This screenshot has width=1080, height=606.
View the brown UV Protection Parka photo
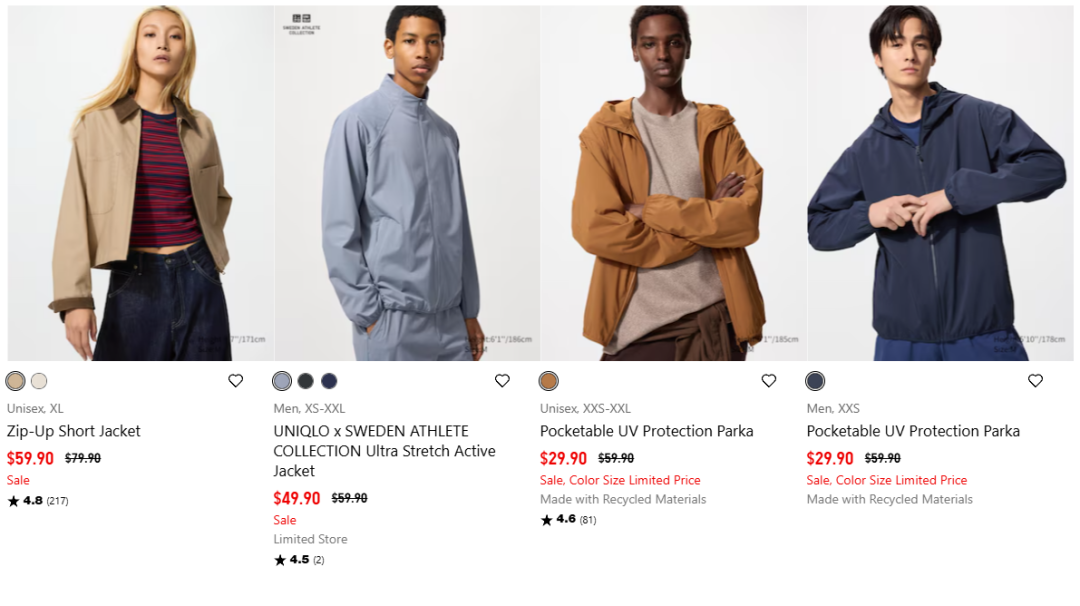(673, 183)
